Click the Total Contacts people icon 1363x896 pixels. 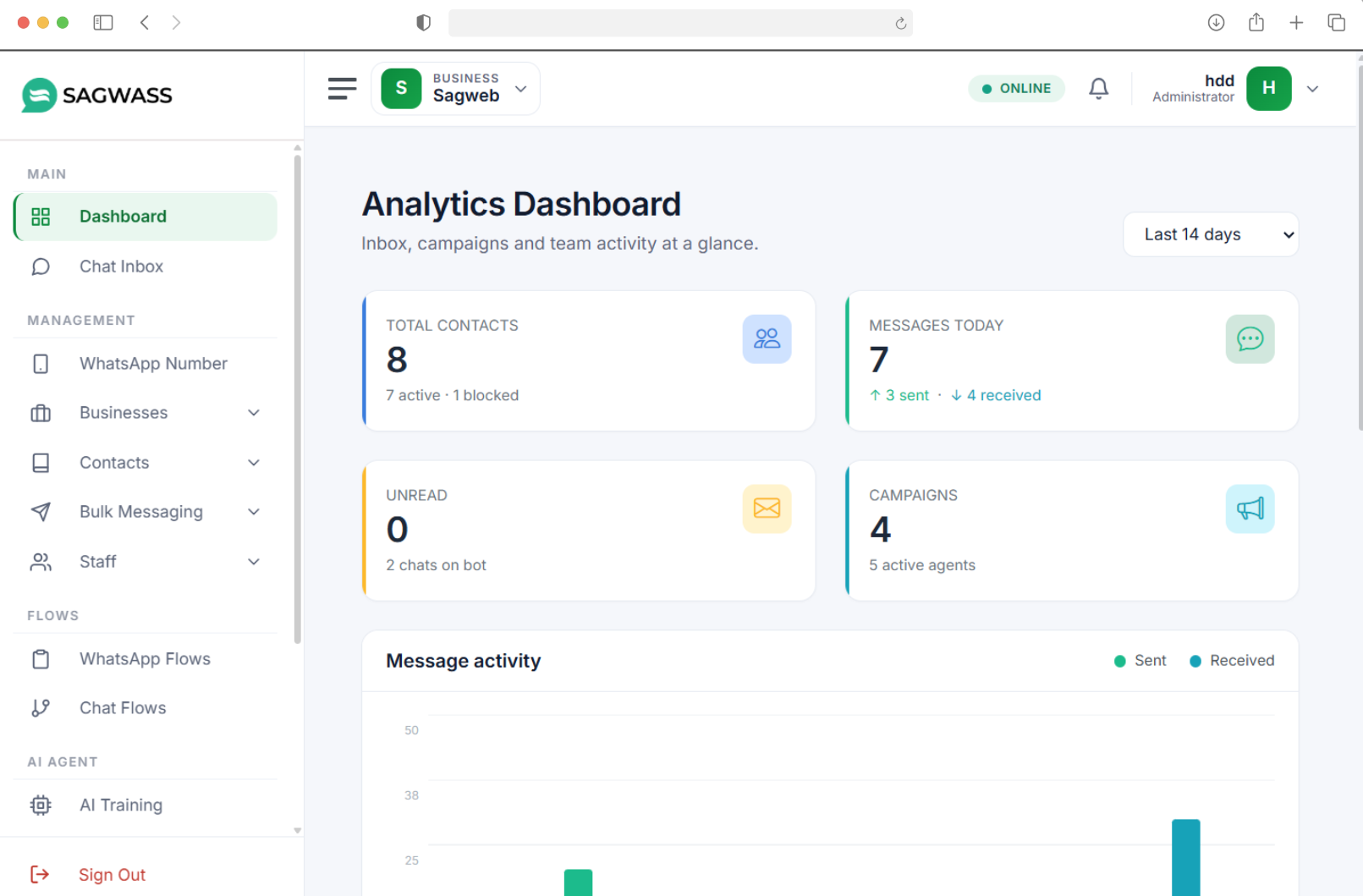coord(767,339)
